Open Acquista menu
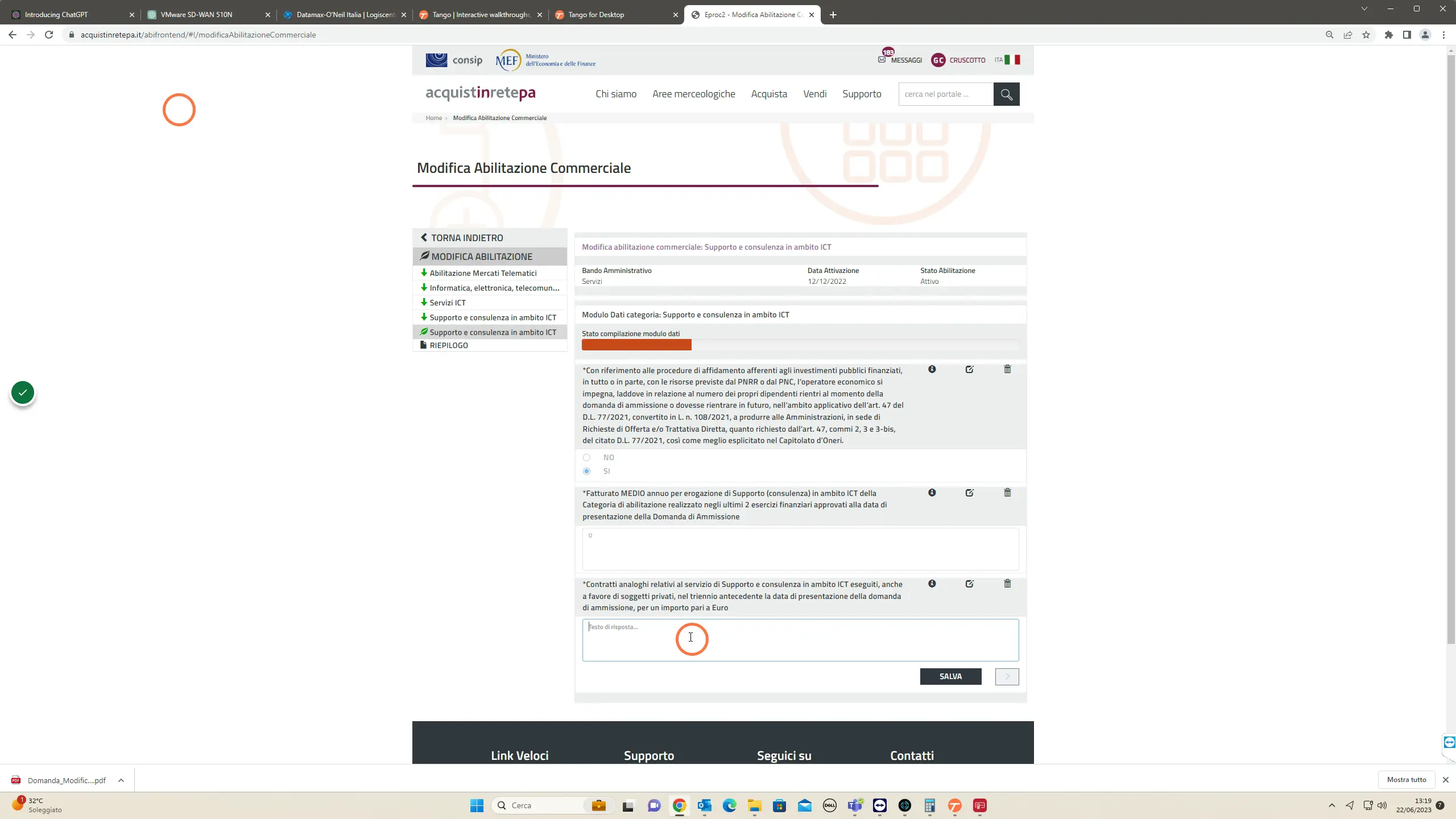Screen dimensions: 1456x819 click(x=769, y=94)
